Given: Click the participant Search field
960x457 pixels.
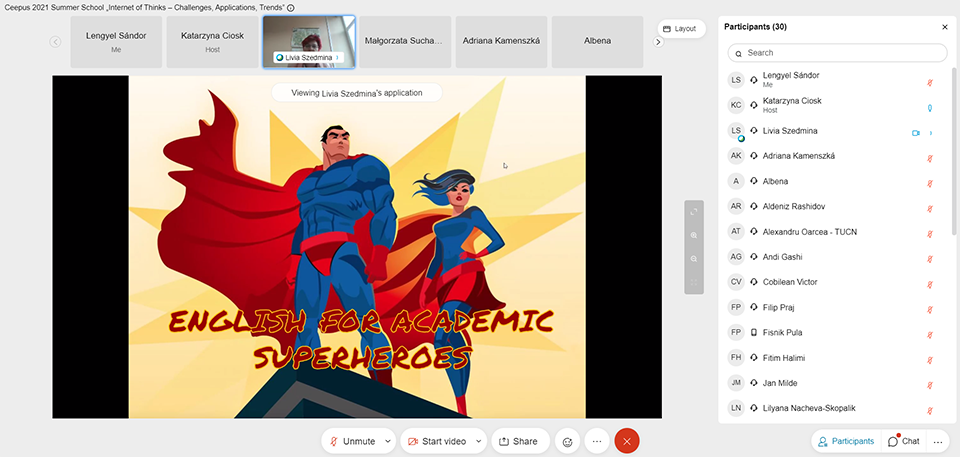Looking at the screenshot, I should (x=837, y=53).
